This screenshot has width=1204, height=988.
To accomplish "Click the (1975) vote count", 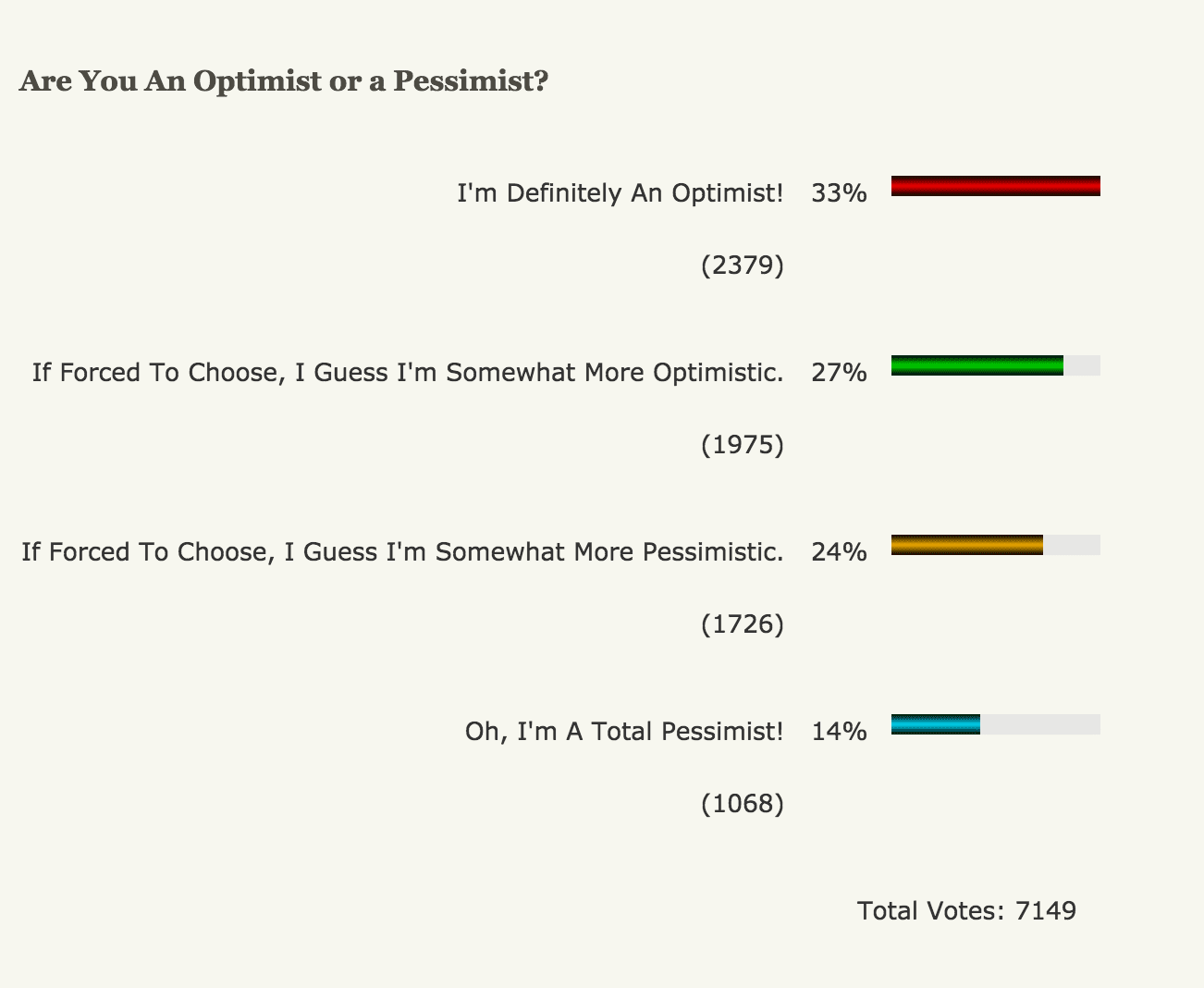I will click(742, 445).
